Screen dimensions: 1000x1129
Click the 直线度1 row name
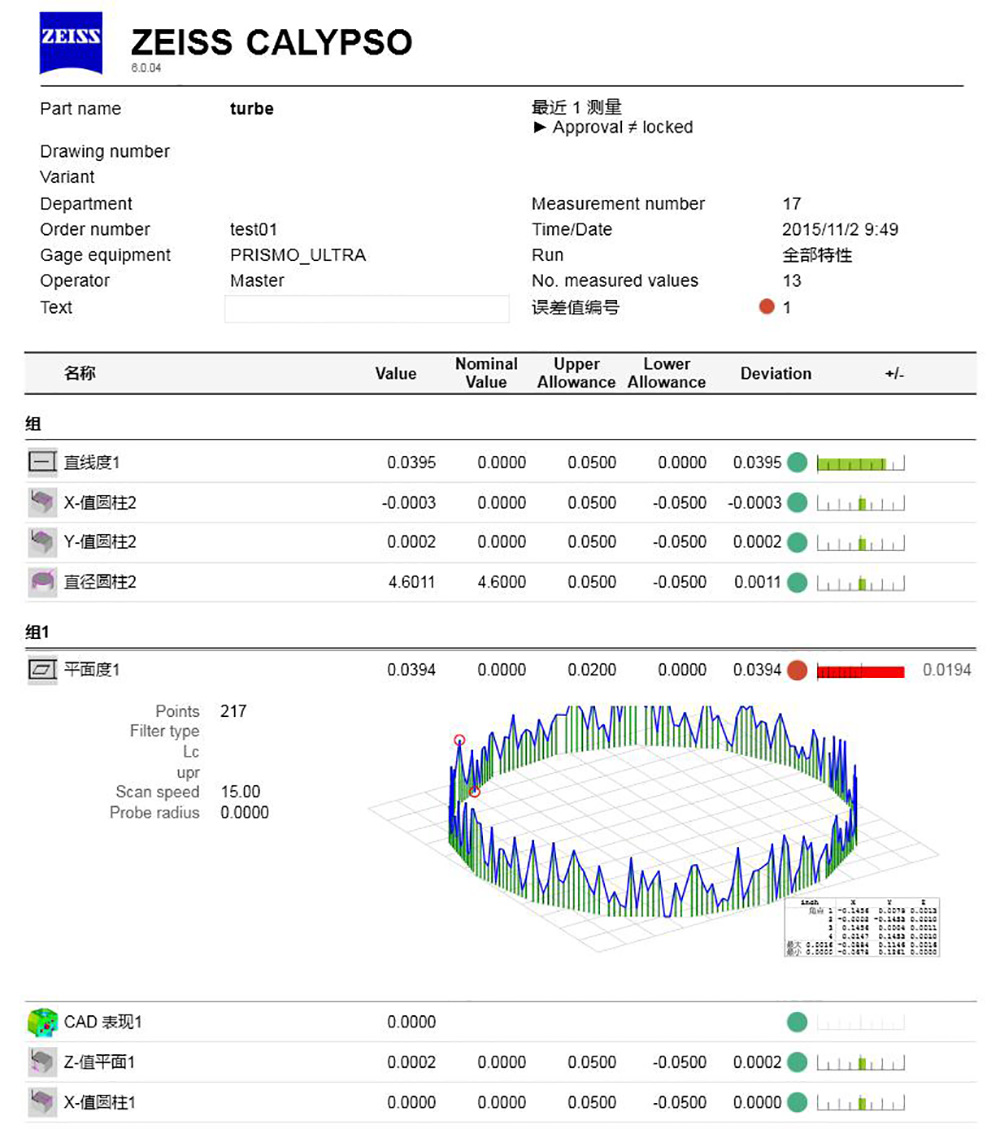[91, 462]
